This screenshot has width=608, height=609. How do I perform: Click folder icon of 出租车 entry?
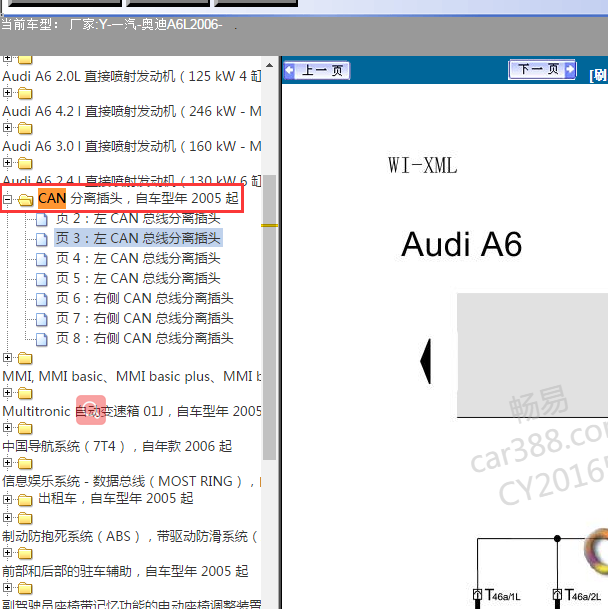click(25, 499)
